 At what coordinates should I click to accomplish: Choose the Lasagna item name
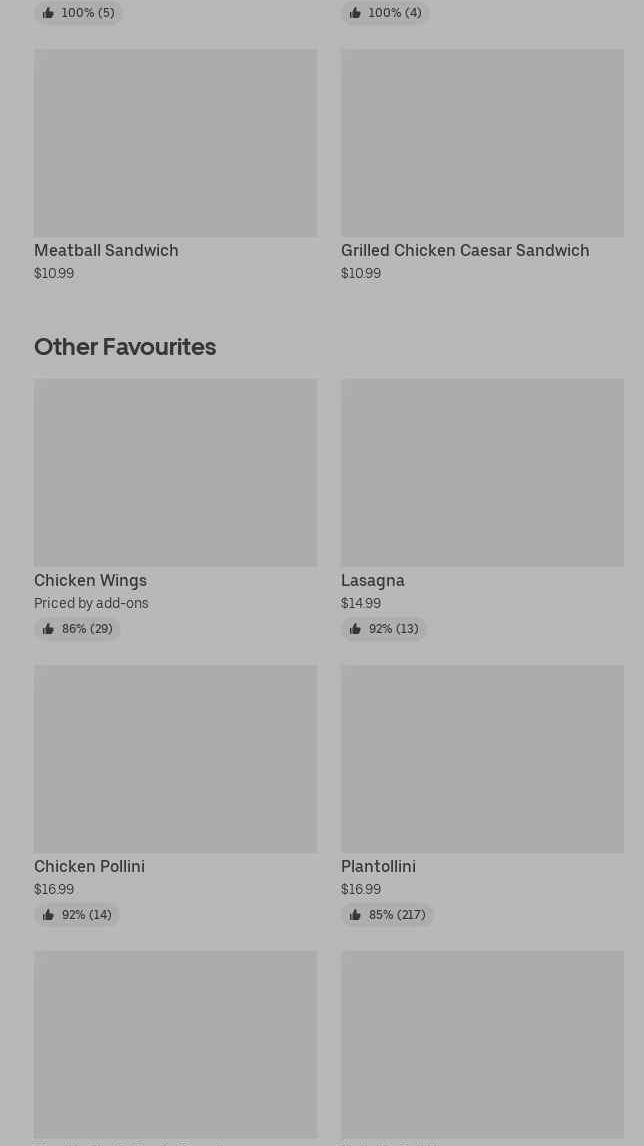tap(373, 580)
